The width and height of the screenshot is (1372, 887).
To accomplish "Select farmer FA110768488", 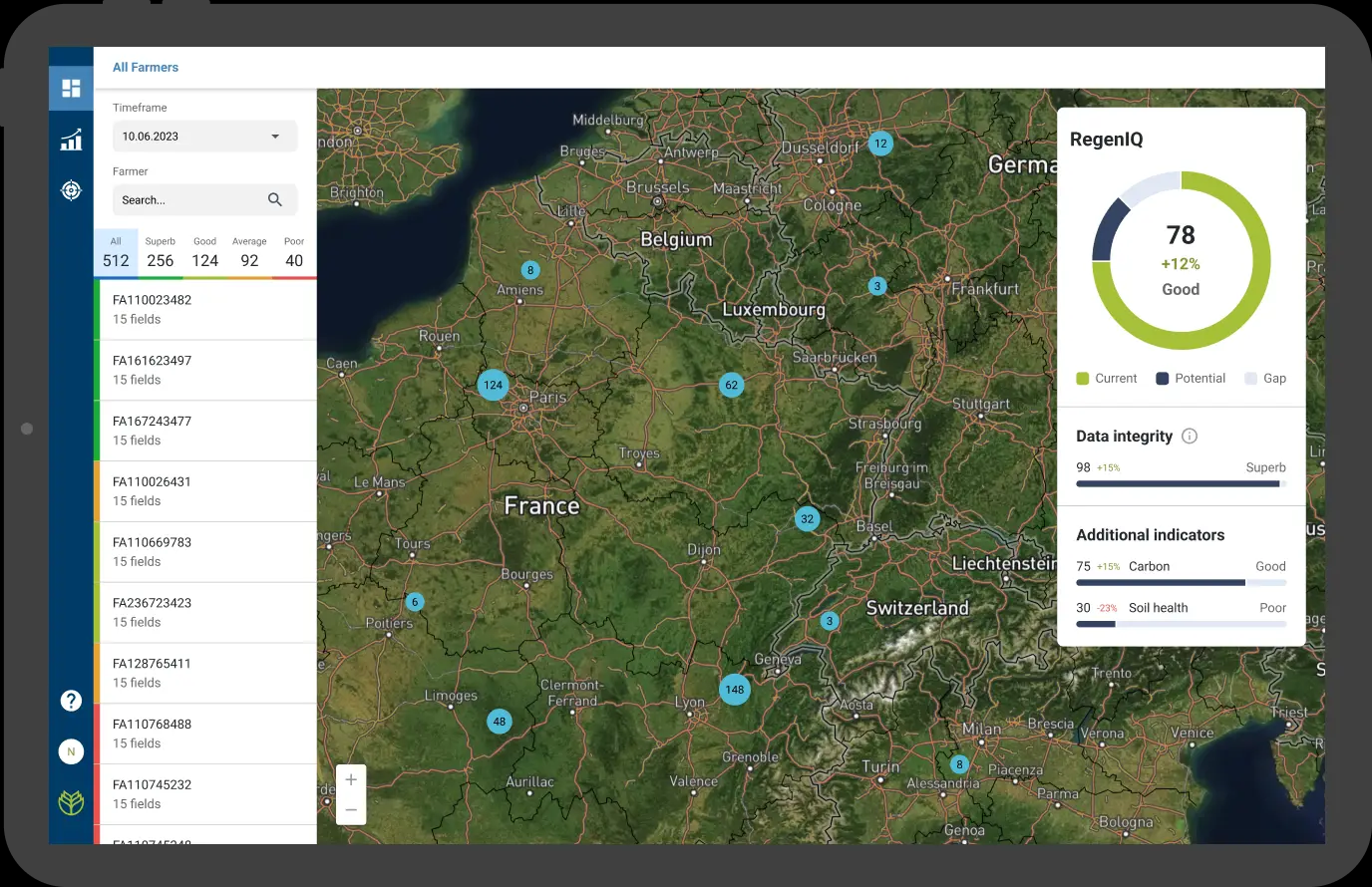I will click(205, 734).
